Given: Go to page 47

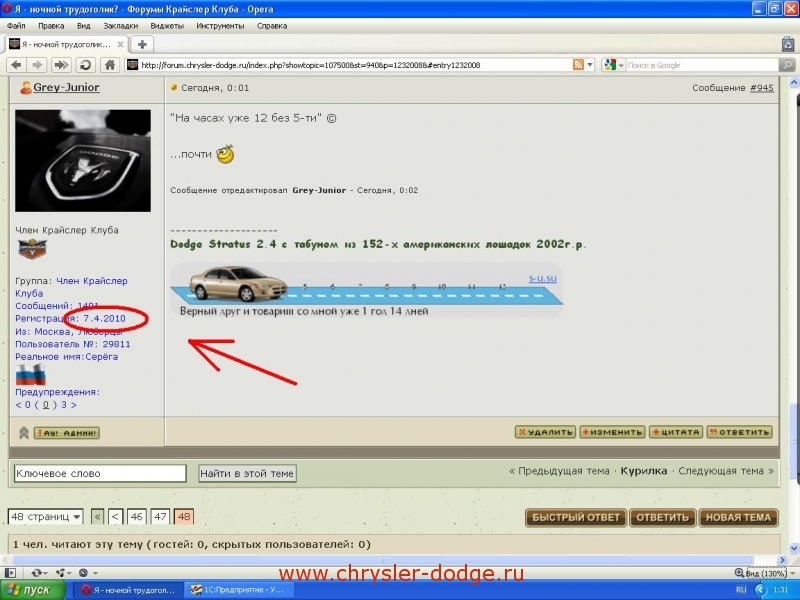Looking at the screenshot, I should click(x=160, y=517).
